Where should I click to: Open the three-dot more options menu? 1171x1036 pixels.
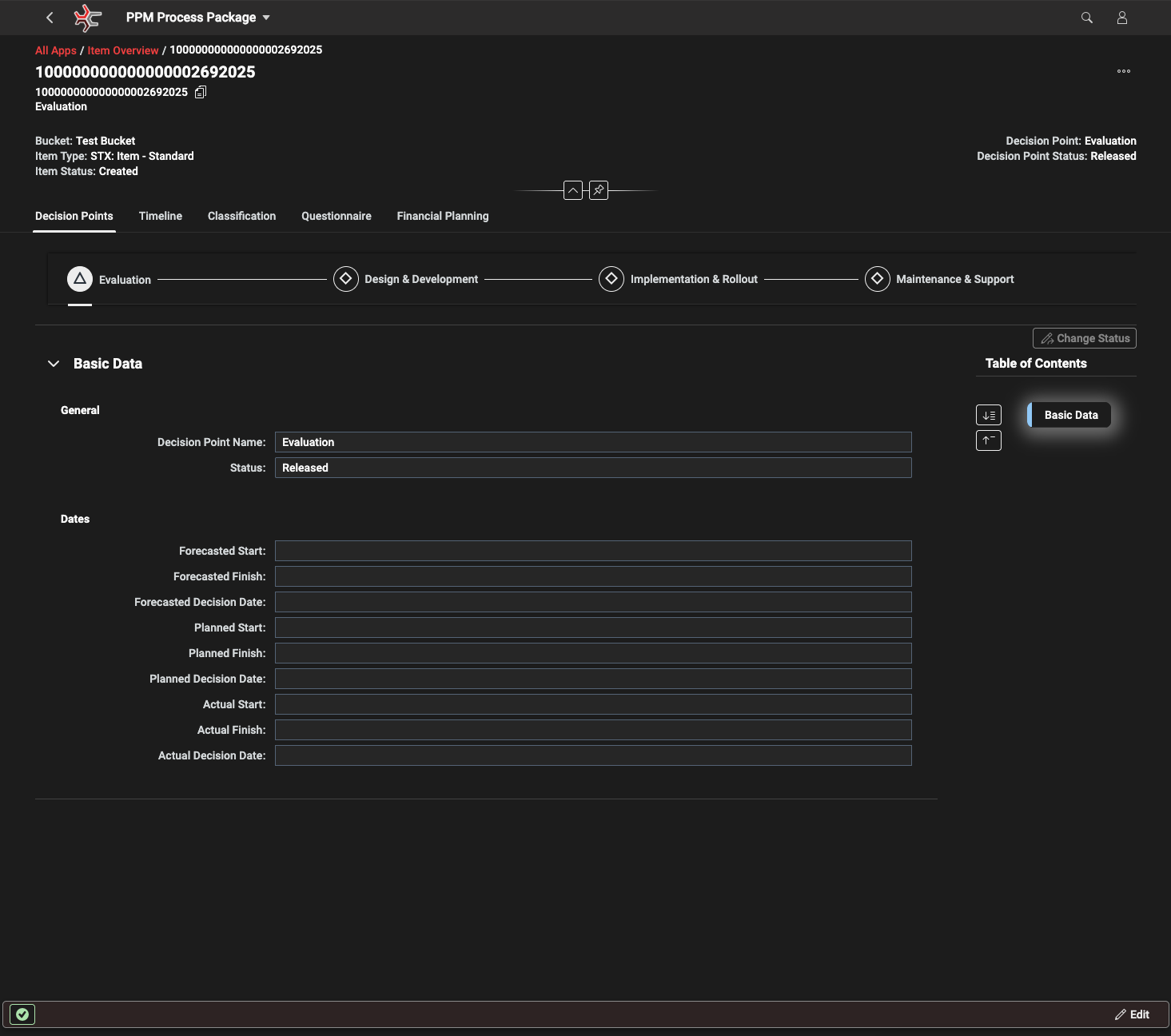tap(1123, 71)
